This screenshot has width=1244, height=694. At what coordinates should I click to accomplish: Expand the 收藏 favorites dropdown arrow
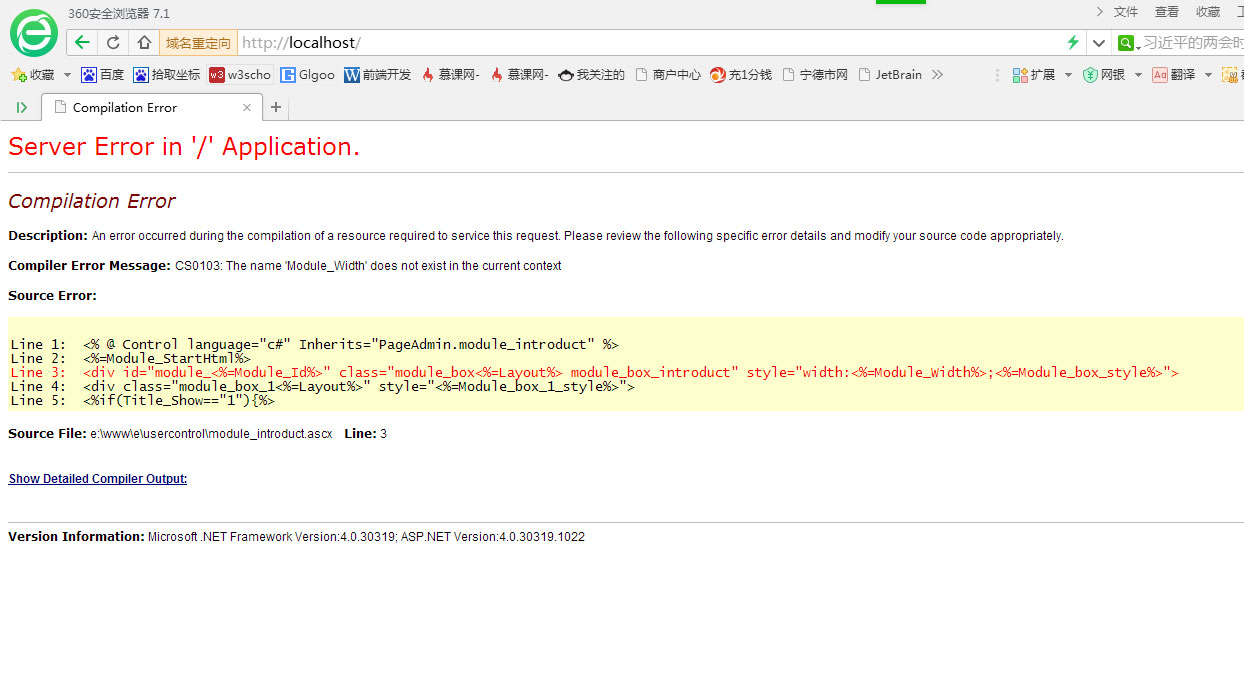click(67, 75)
